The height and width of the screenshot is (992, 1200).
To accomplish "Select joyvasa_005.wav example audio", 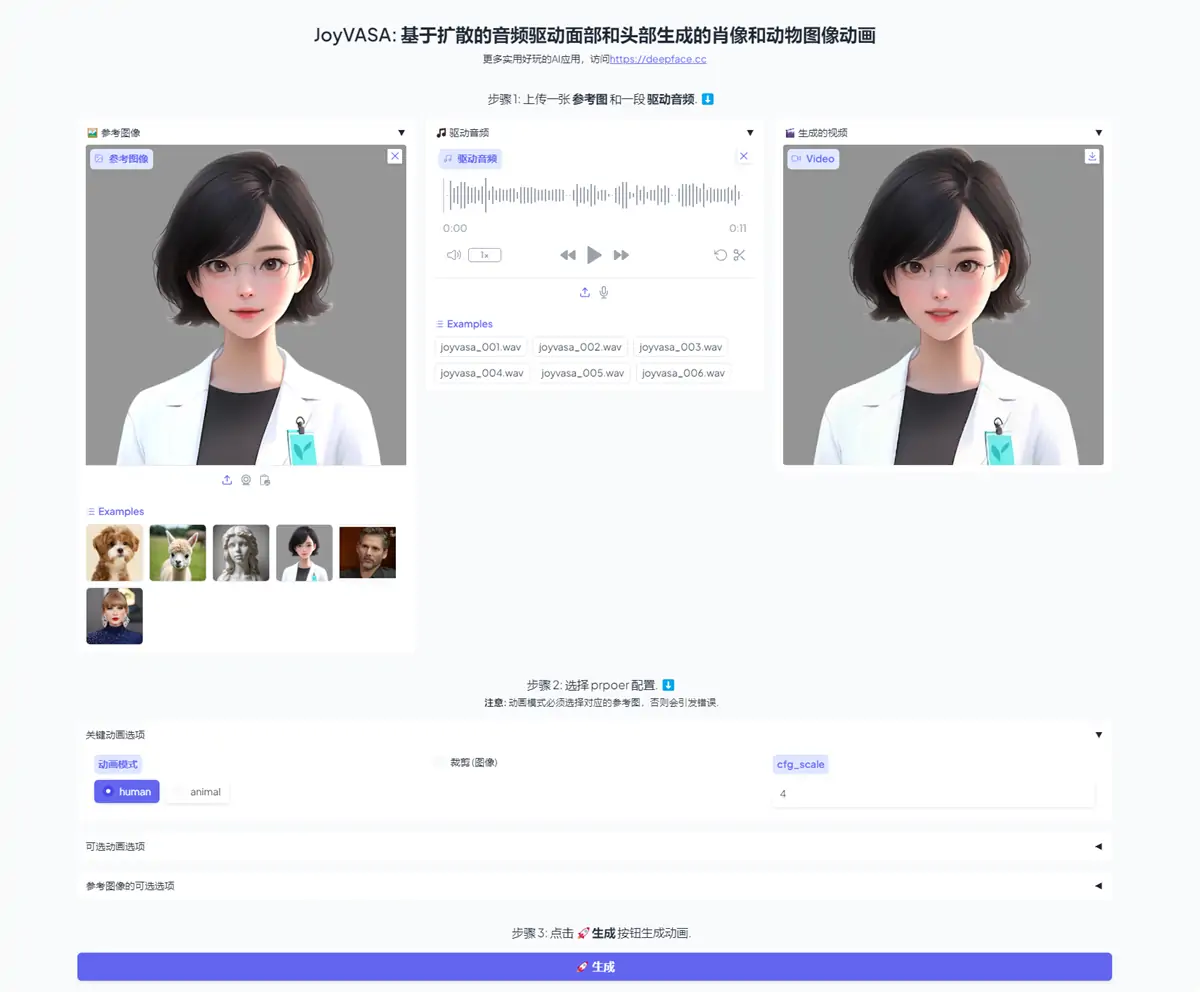I will [x=582, y=373].
